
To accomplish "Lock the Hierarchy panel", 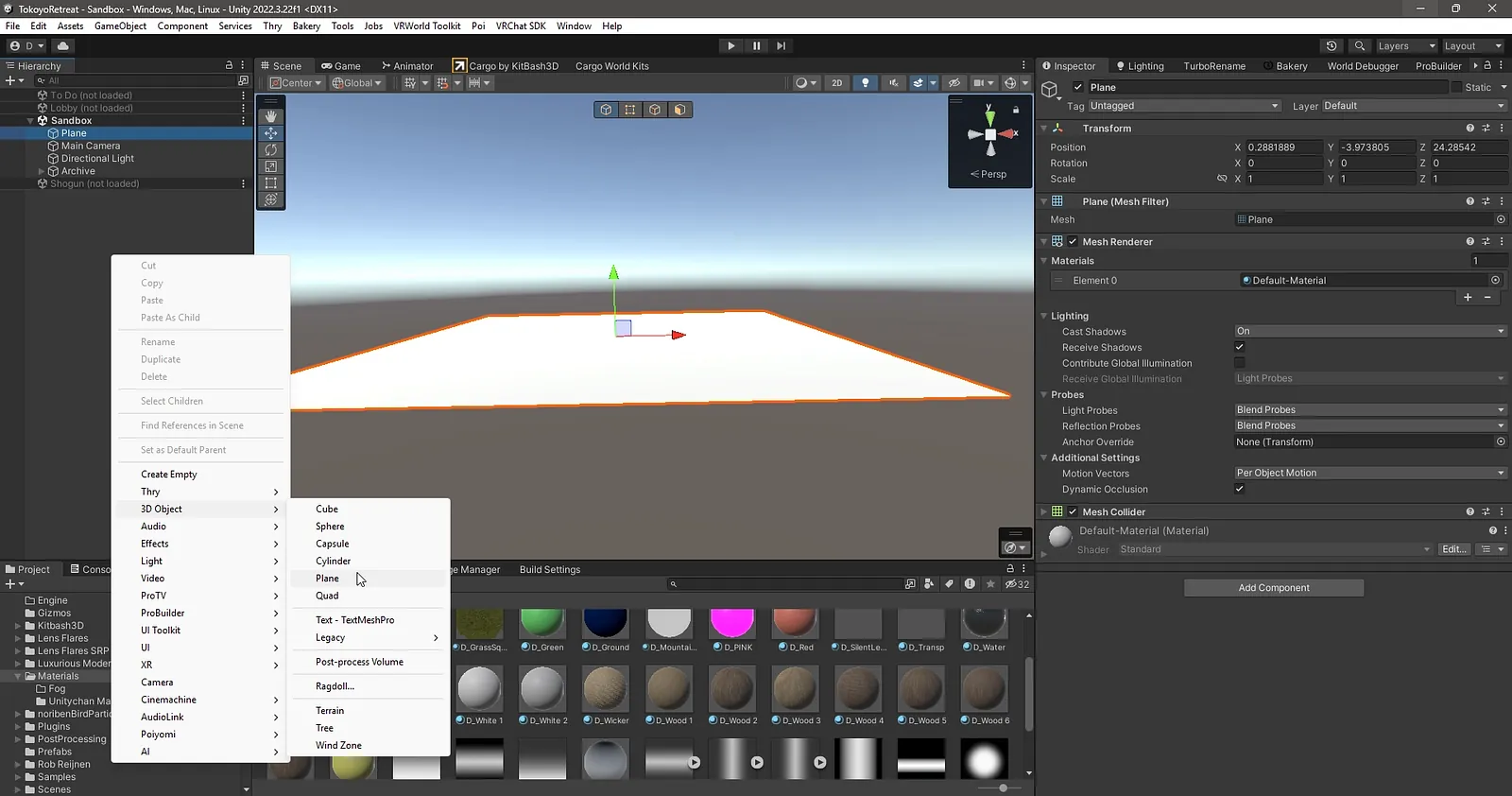I will 229,65.
